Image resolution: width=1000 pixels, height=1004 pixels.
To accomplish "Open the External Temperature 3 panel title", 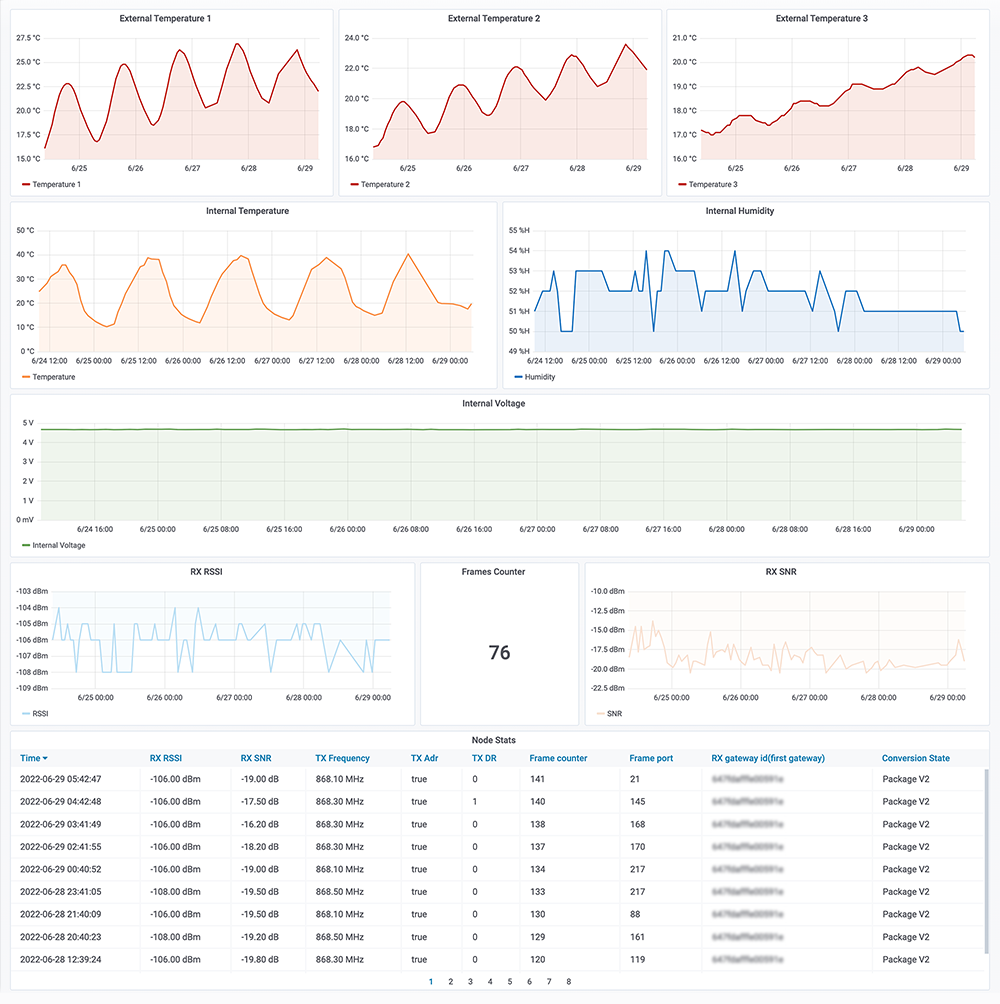I will [x=821, y=19].
